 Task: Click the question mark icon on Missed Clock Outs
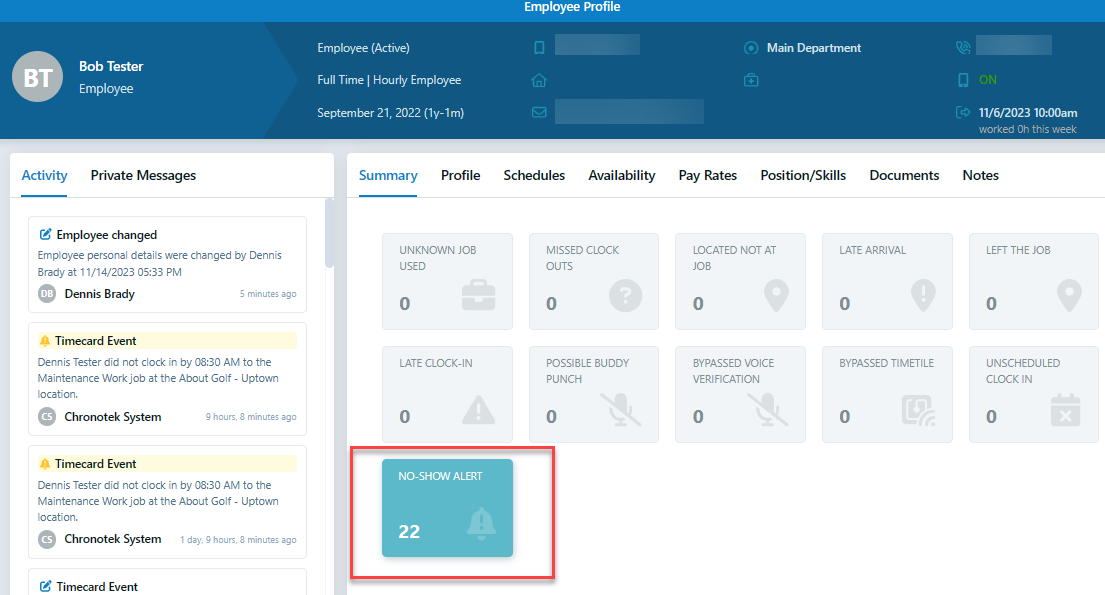[626, 296]
